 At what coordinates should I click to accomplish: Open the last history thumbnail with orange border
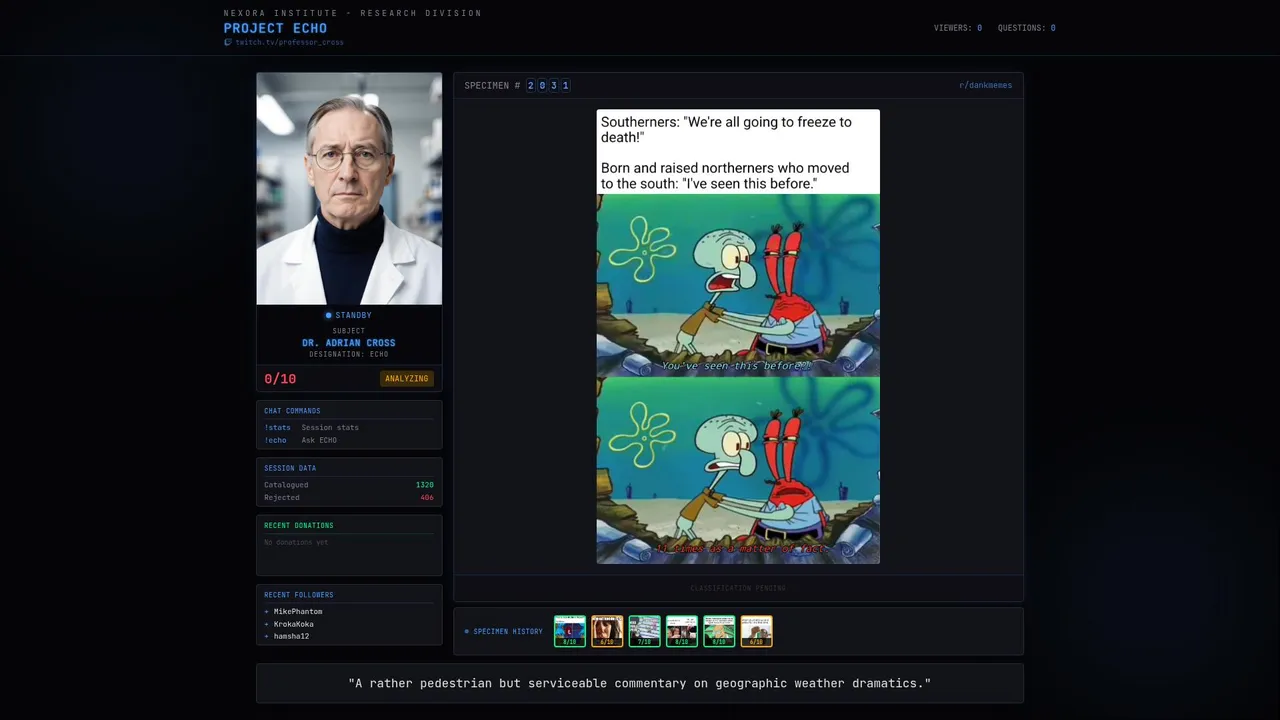click(x=756, y=631)
